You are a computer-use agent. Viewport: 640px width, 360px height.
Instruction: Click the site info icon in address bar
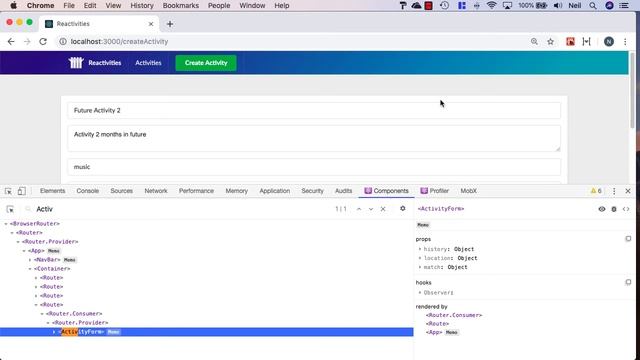pos(63,42)
